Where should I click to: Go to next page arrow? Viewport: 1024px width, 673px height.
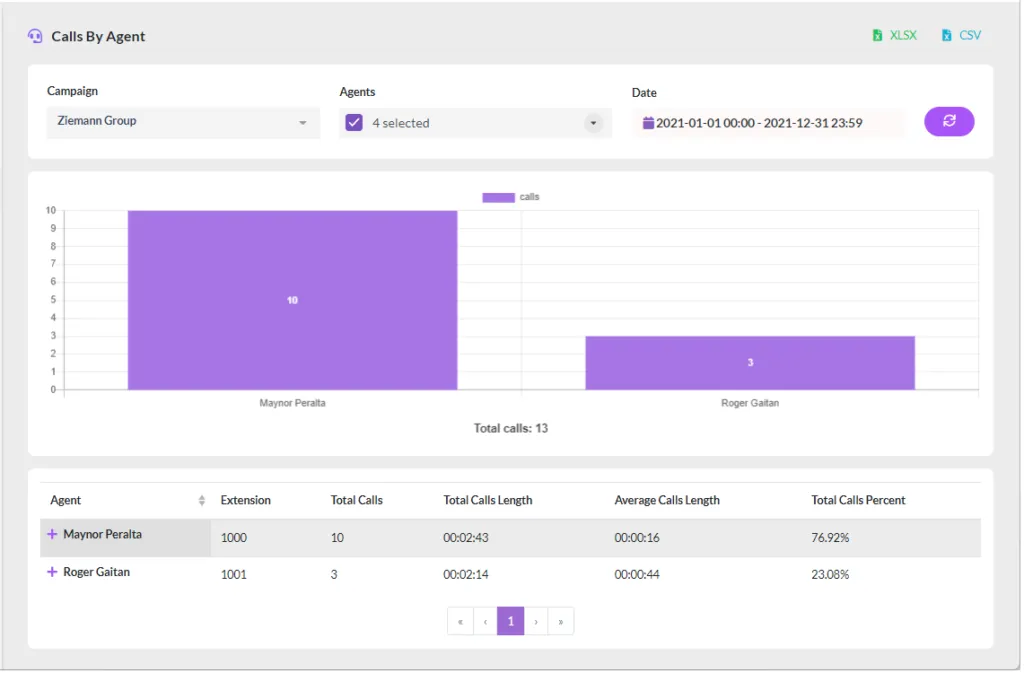(536, 622)
